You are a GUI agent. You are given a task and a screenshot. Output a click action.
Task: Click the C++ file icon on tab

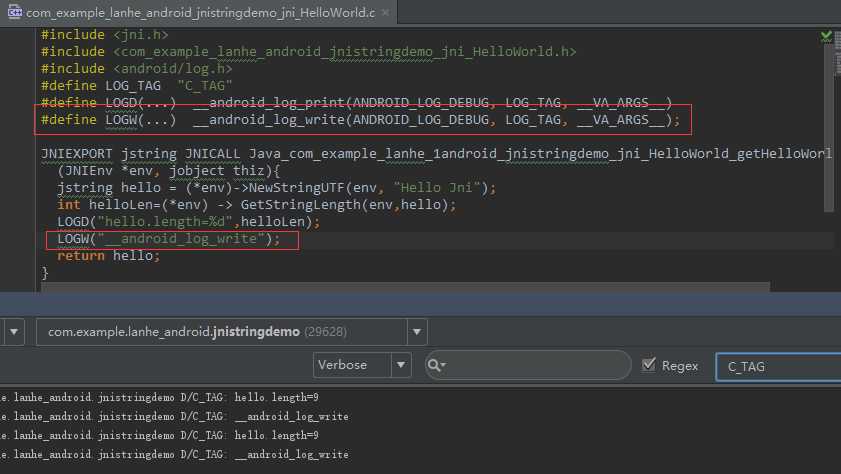(14, 12)
